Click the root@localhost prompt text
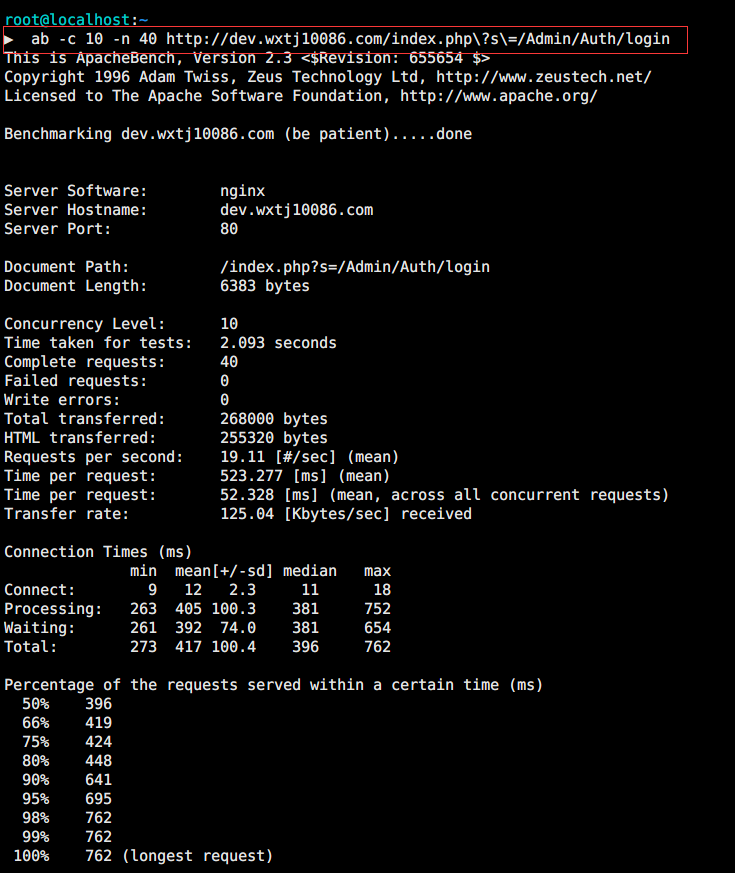Image resolution: width=735 pixels, height=873 pixels. (x=67, y=19)
